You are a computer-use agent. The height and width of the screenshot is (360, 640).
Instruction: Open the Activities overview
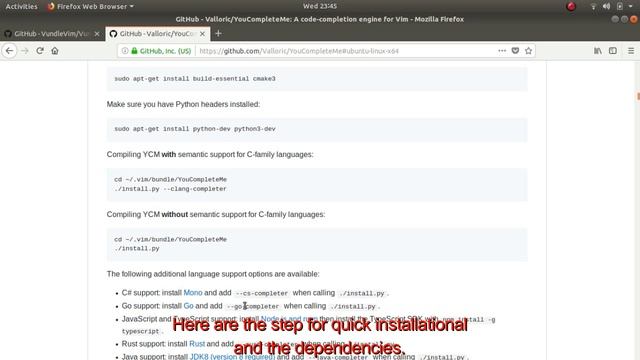click(x=21, y=7)
